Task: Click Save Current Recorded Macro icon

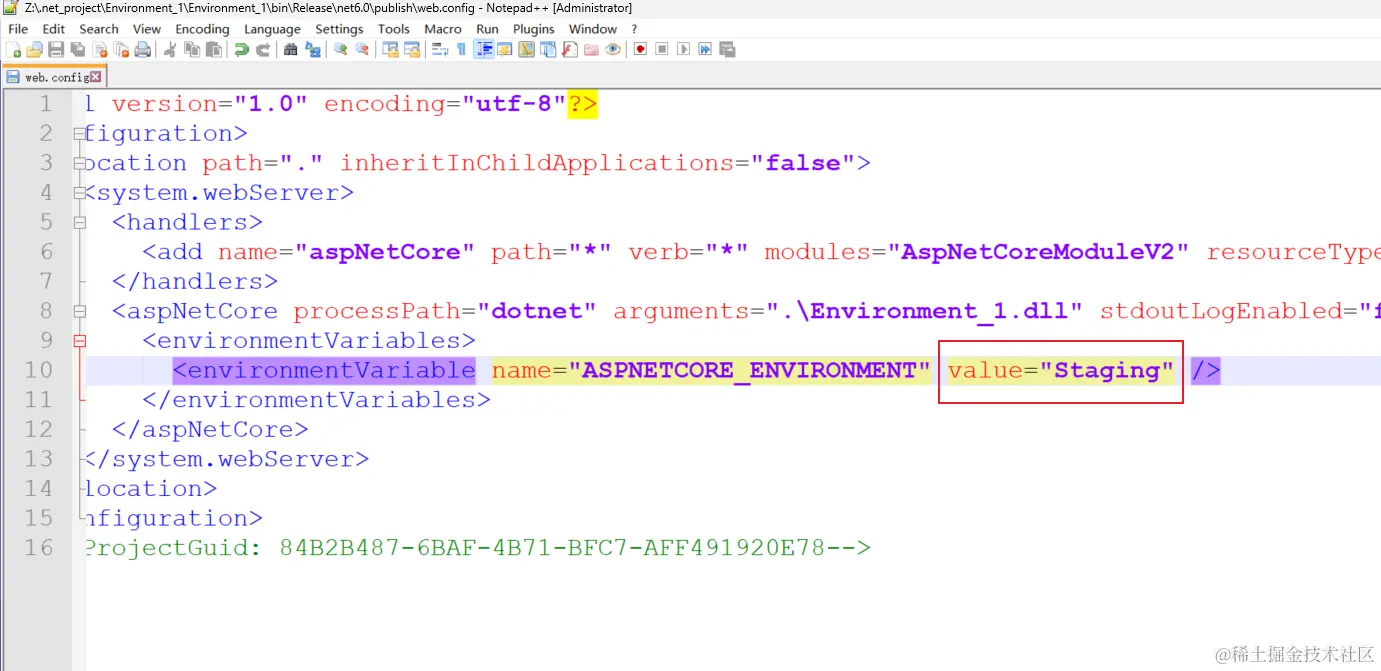Action: (726, 49)
